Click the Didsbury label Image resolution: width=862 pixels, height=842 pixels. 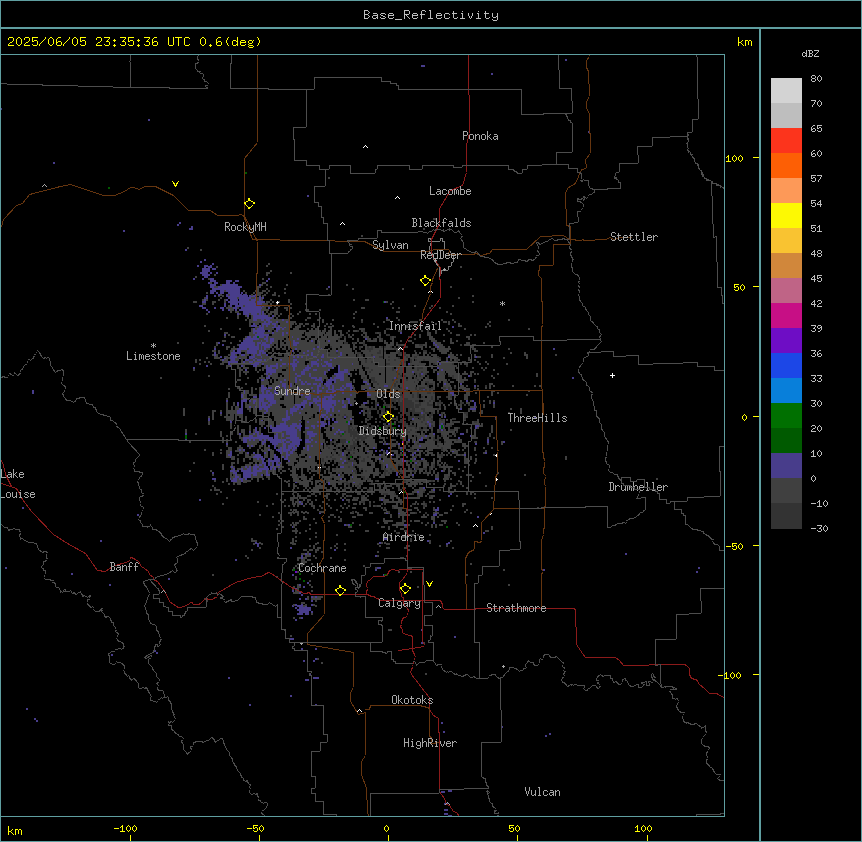click(x=383, y=431)
